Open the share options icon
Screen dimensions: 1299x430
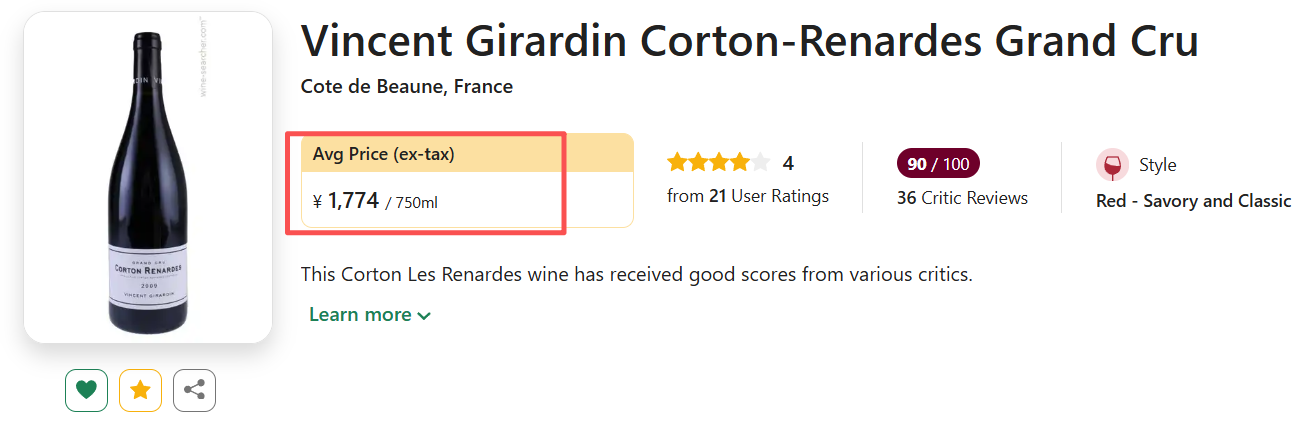coord(194,390)
